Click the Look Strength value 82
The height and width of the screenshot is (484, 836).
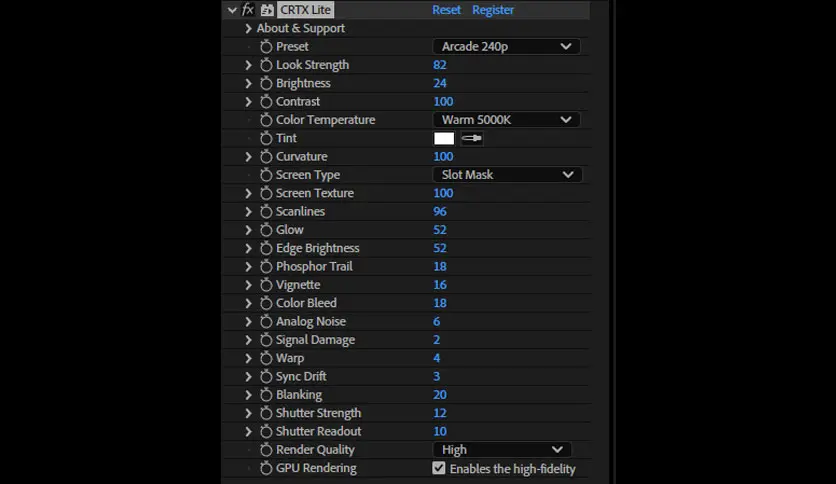click(440, 65)
